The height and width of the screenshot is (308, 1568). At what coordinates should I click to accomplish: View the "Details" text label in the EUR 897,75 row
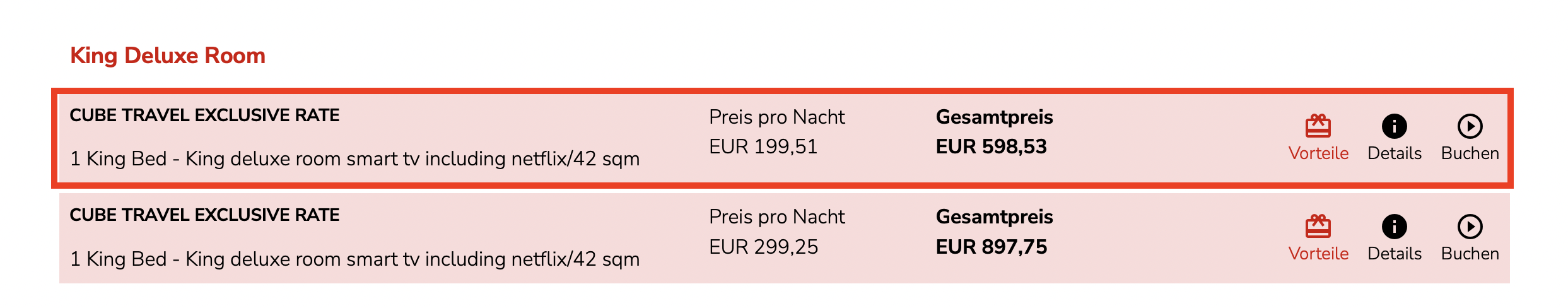pyautogui.click(x=1394, y=254)
